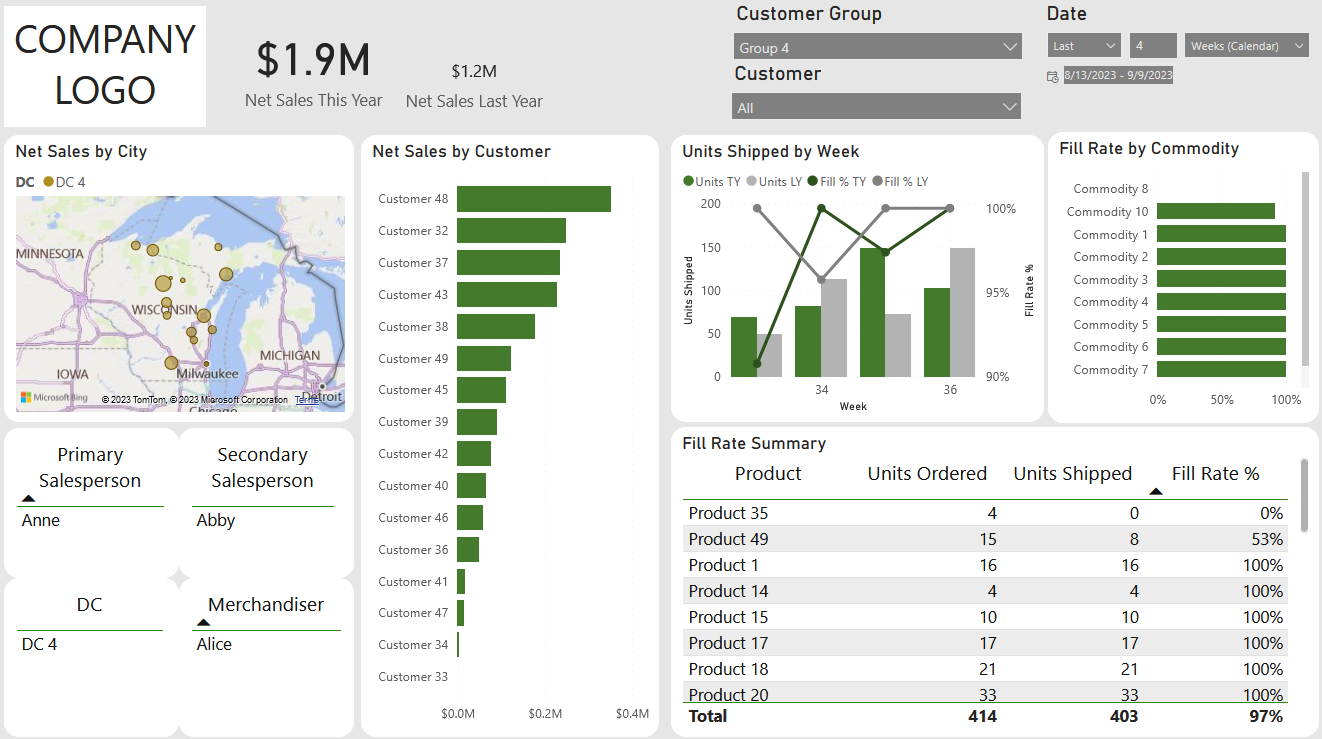The width and height of the screenshot is (1322, 739).
Task: Click the date number input field showing 4
Action: pos(1153,46)
